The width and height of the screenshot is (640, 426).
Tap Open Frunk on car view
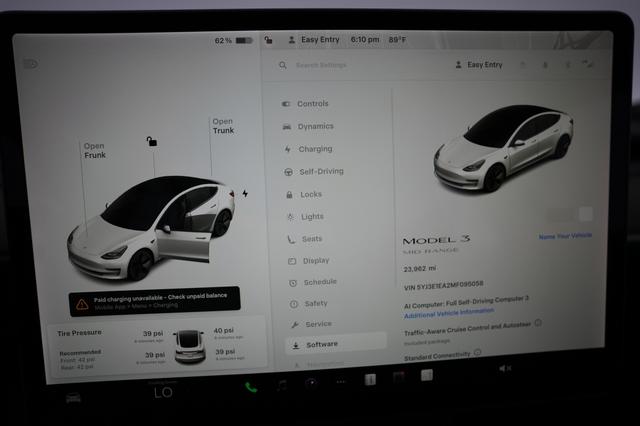(x=95, y=151)
